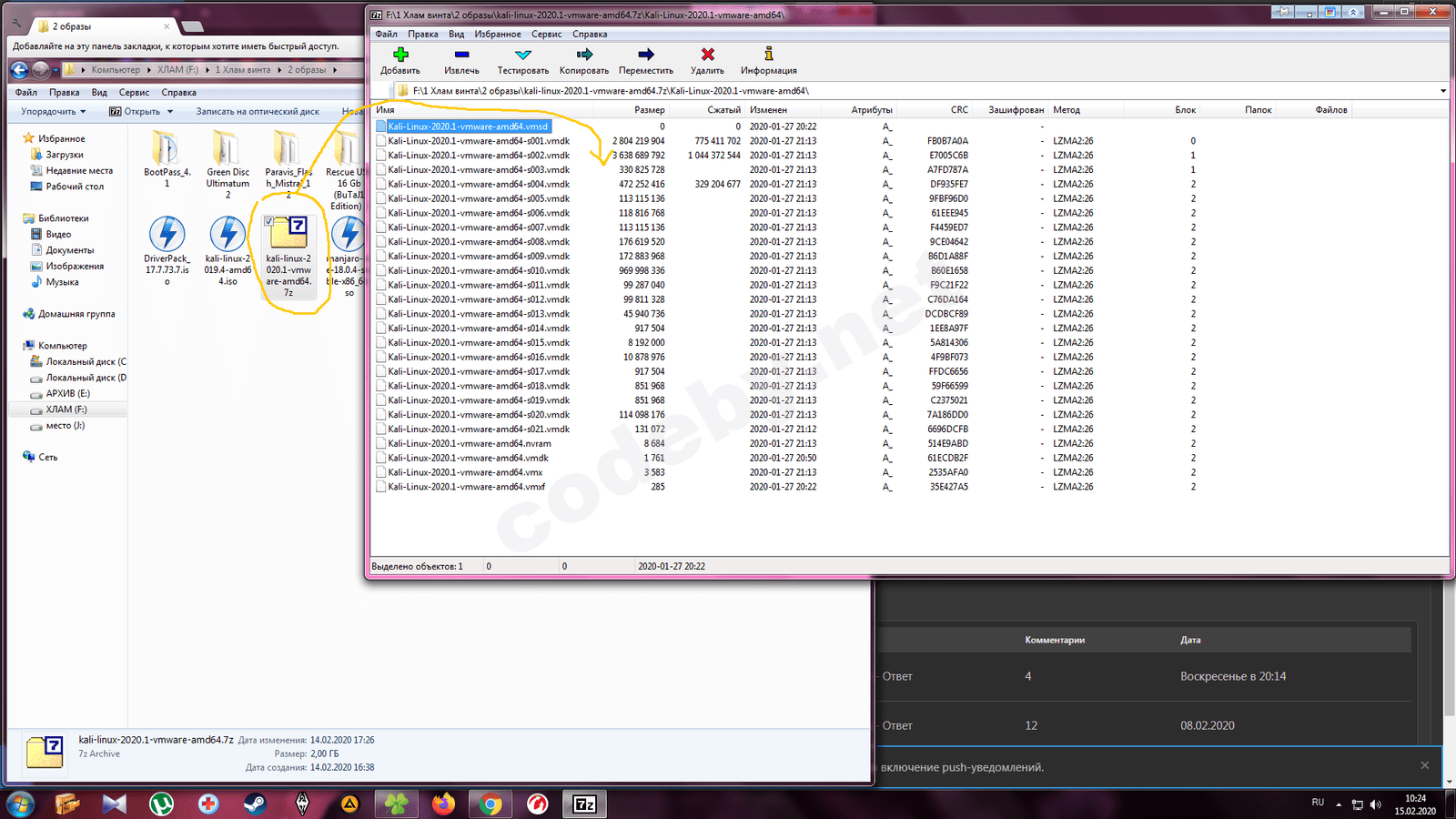Click the red Delete (Удалить) icon
The width and height of the screenshot is (1456, 819).
[707, 55]
